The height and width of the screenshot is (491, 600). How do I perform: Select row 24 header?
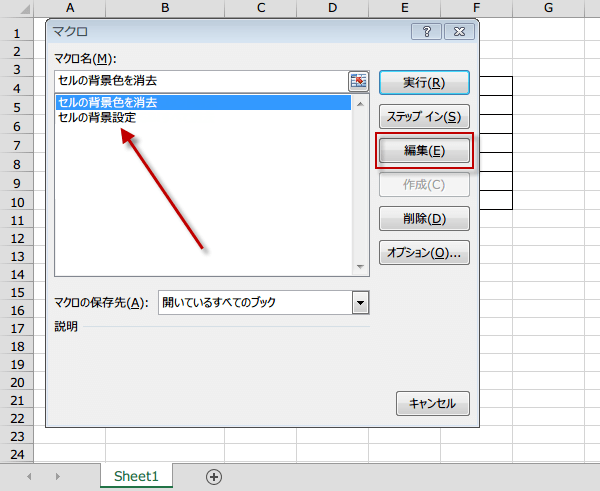[x=16, y=455]
